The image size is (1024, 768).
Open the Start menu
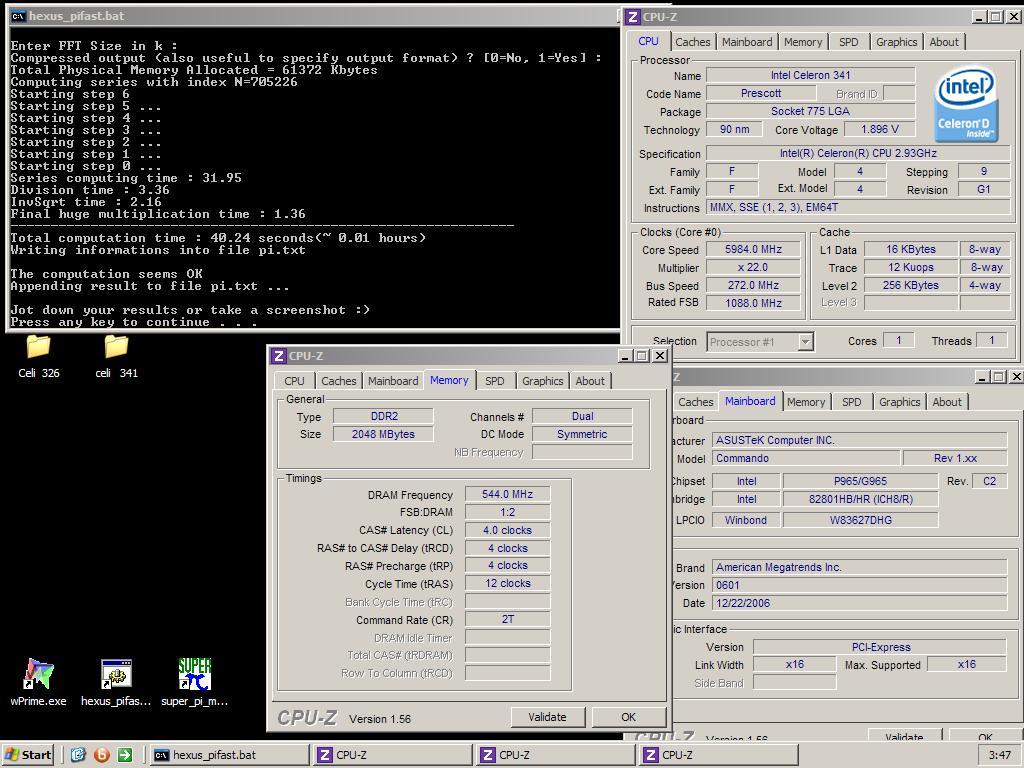pyautogui.click(x=28, y=755)
